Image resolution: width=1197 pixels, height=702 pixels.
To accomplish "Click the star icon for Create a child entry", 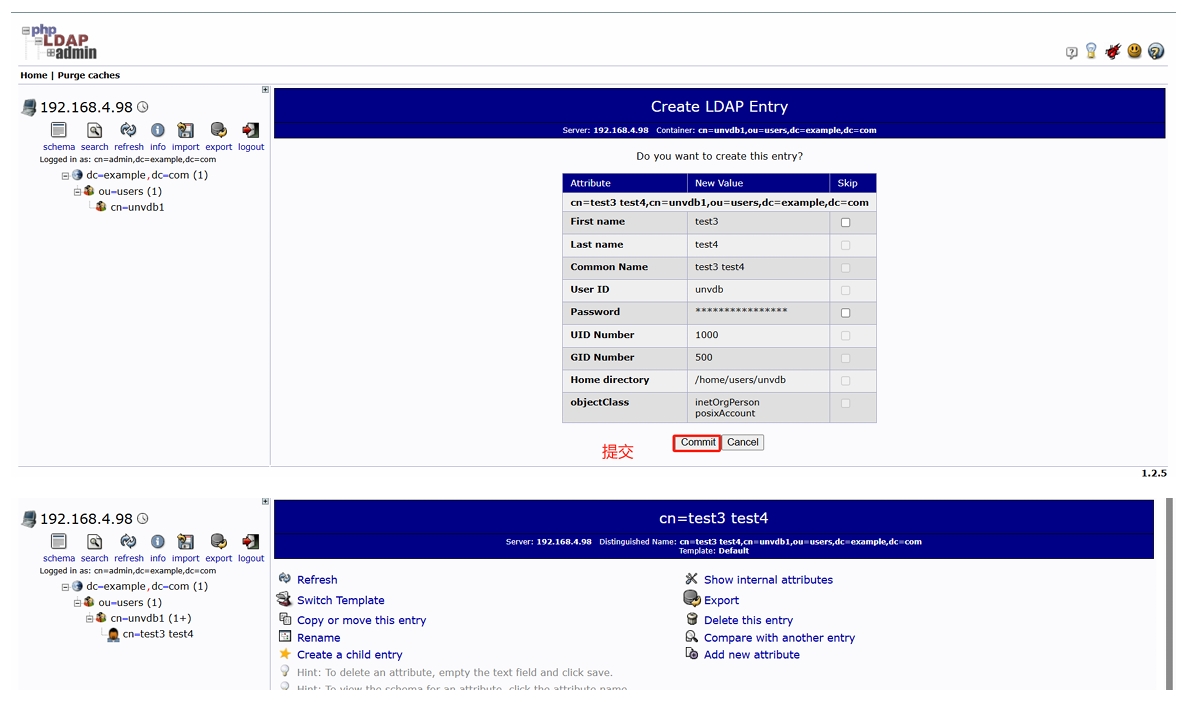I will (x=285, y=654).
